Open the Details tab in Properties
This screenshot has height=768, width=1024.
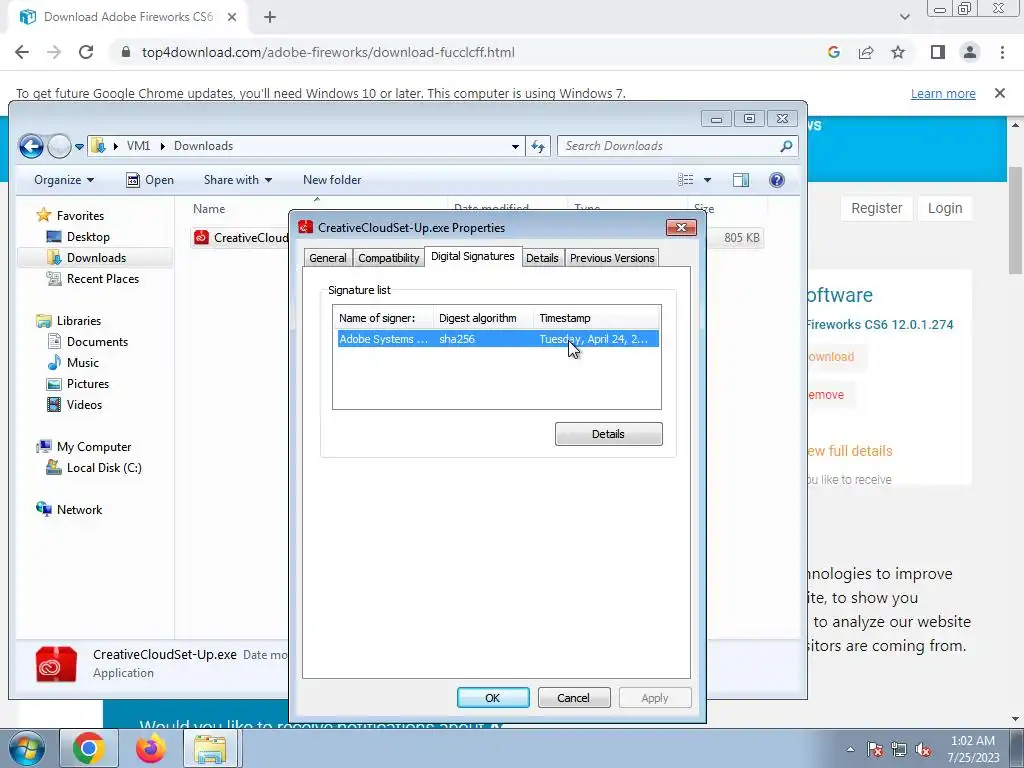[542, 258]
